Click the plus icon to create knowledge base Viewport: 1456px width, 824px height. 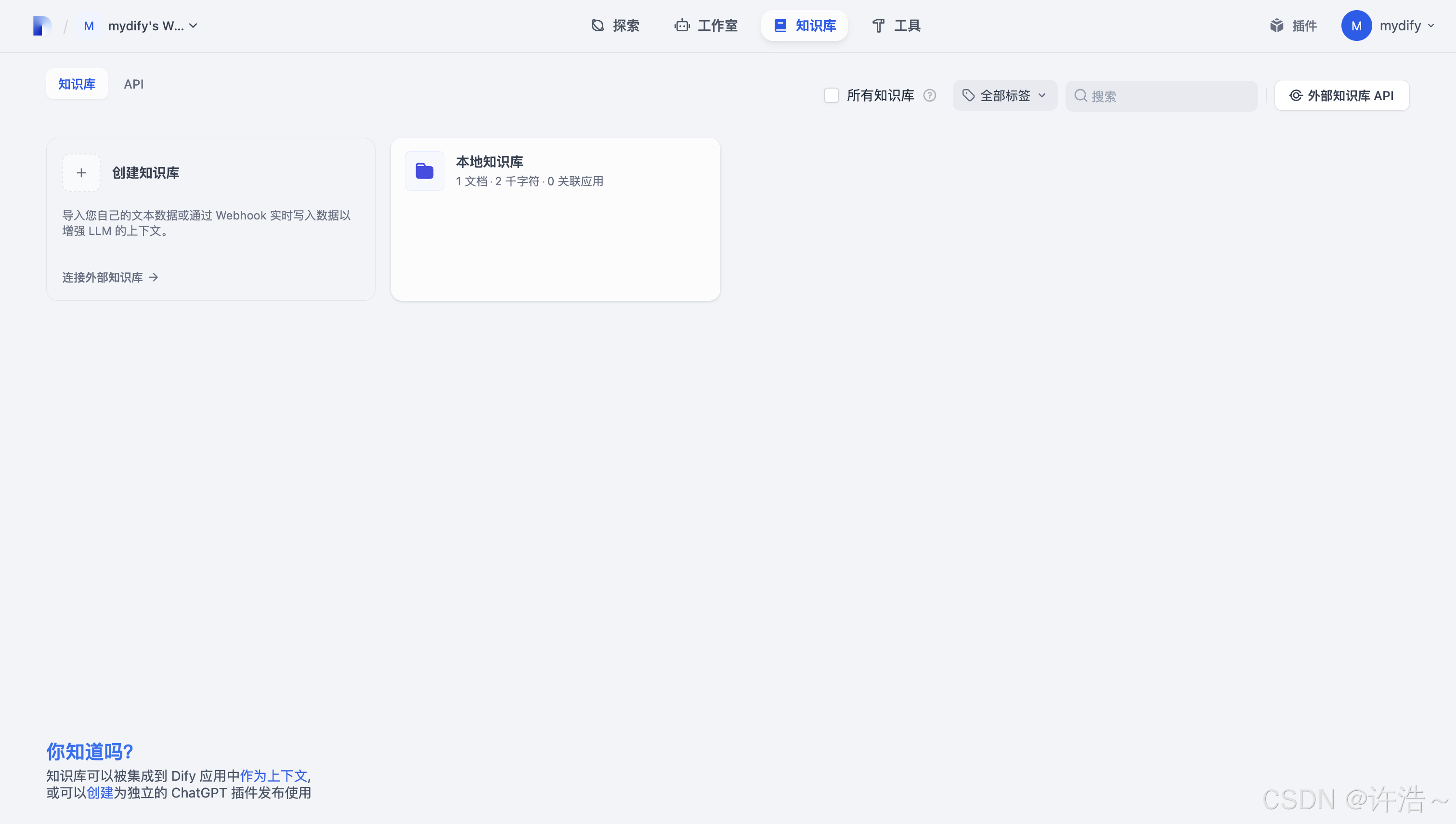81,173
